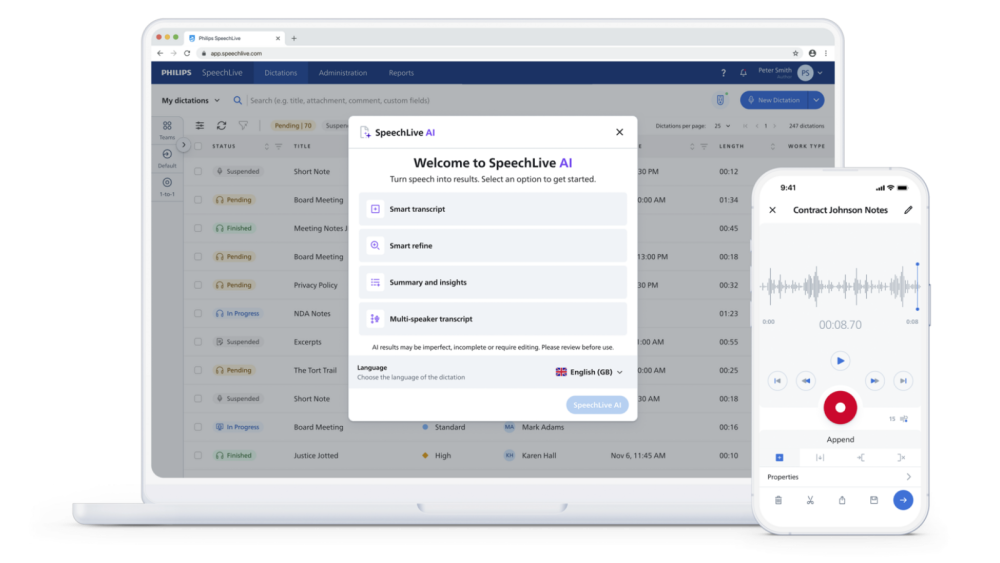Click the New Dictation button
The image size is (1000, 563).
[774, 100]
